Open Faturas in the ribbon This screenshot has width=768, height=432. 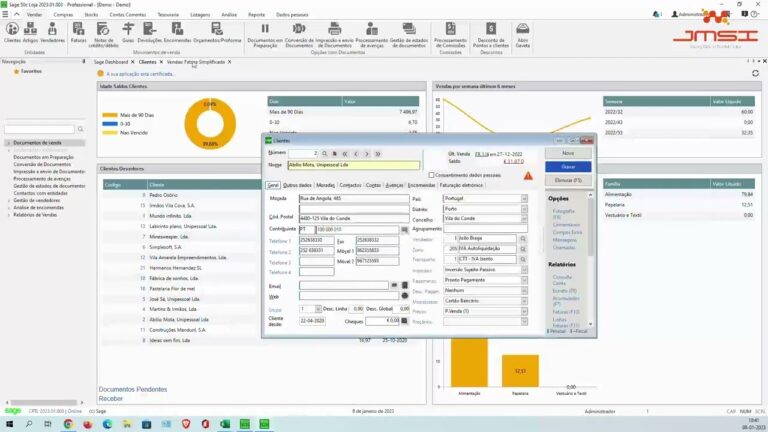point(78,32)
